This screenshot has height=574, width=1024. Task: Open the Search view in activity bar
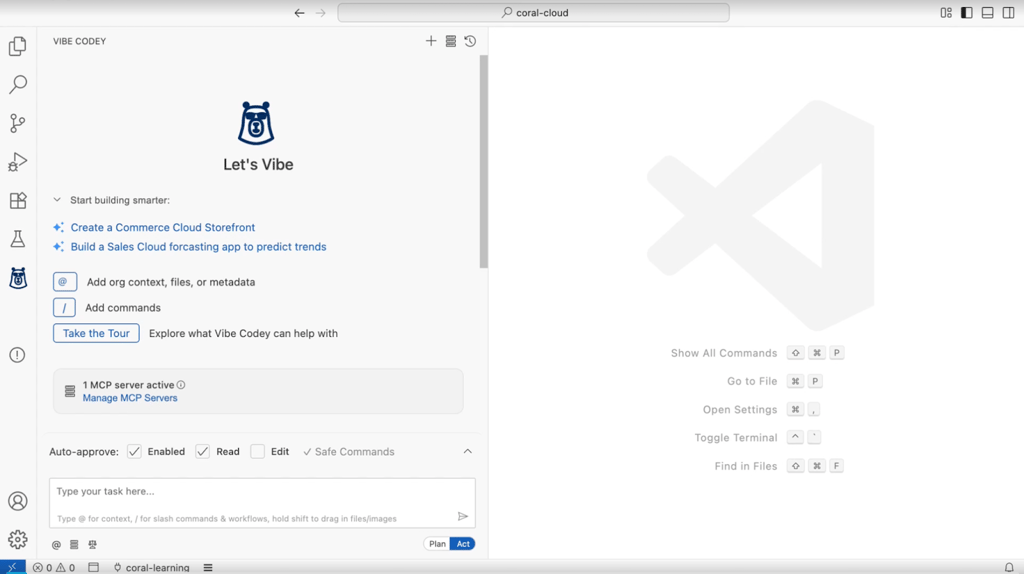click(x=18, y=84)
